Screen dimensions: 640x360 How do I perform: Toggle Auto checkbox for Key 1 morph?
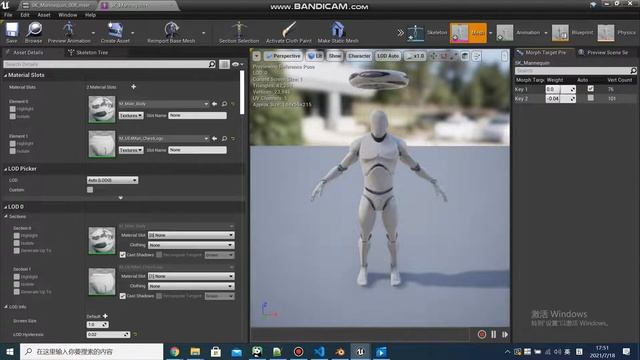(x=590, y=89)
